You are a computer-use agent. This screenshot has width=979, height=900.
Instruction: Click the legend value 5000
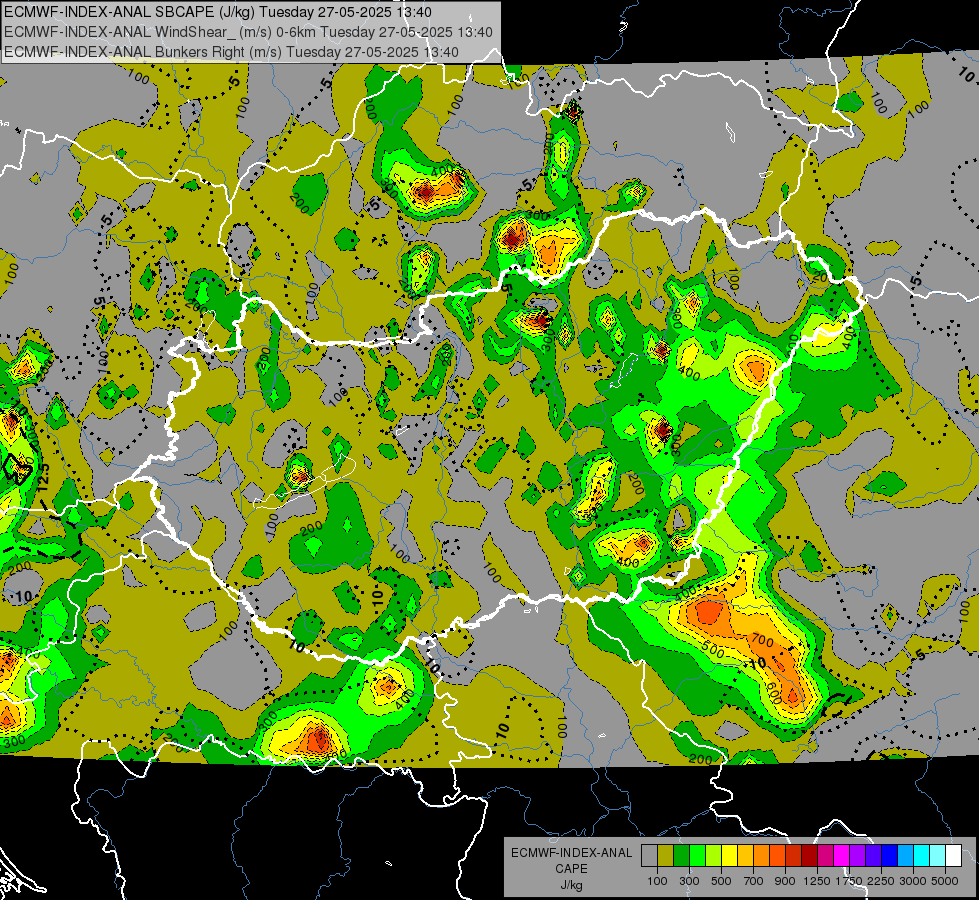(x=945, y=881)
